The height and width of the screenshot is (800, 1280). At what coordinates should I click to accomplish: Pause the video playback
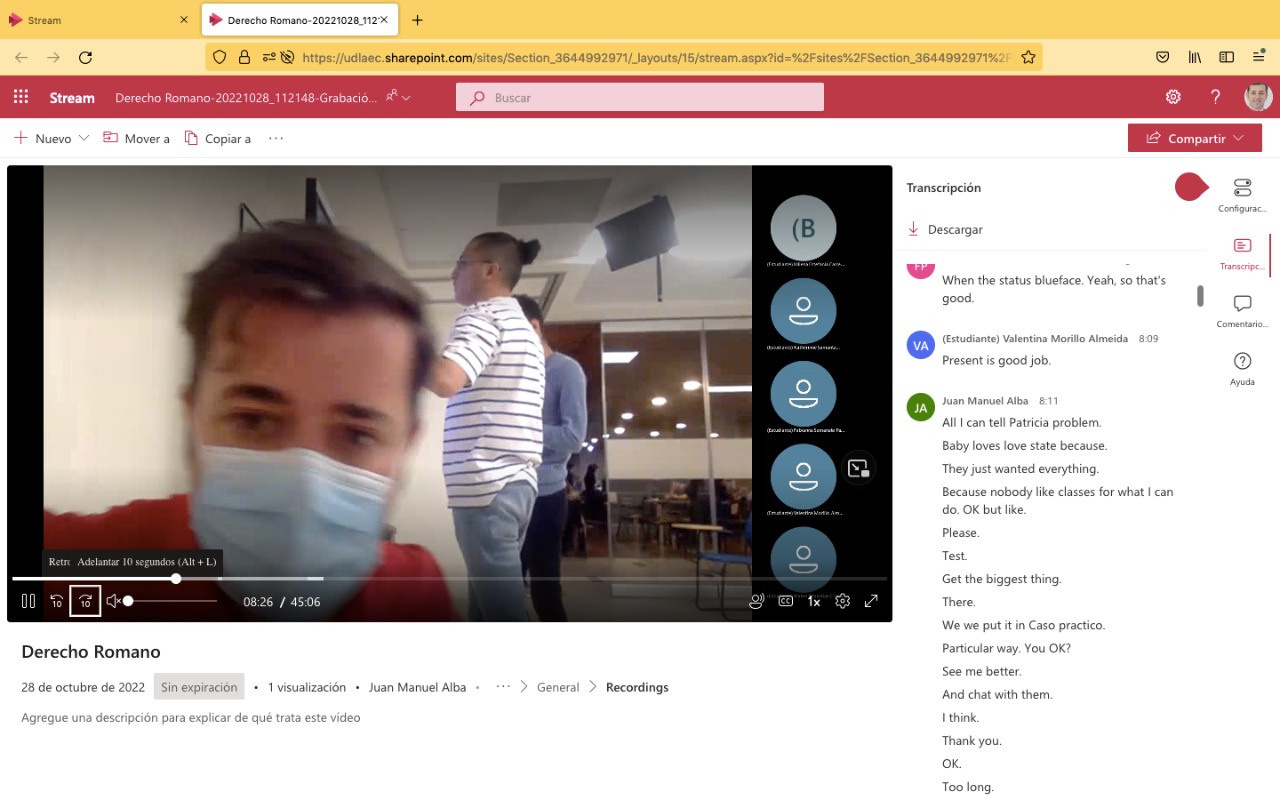[28, 601]
